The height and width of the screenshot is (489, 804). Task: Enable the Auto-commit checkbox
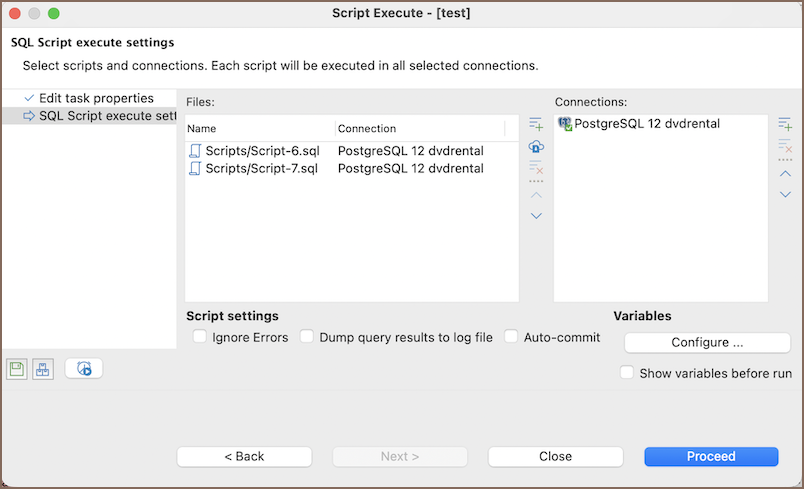point(512,337)
